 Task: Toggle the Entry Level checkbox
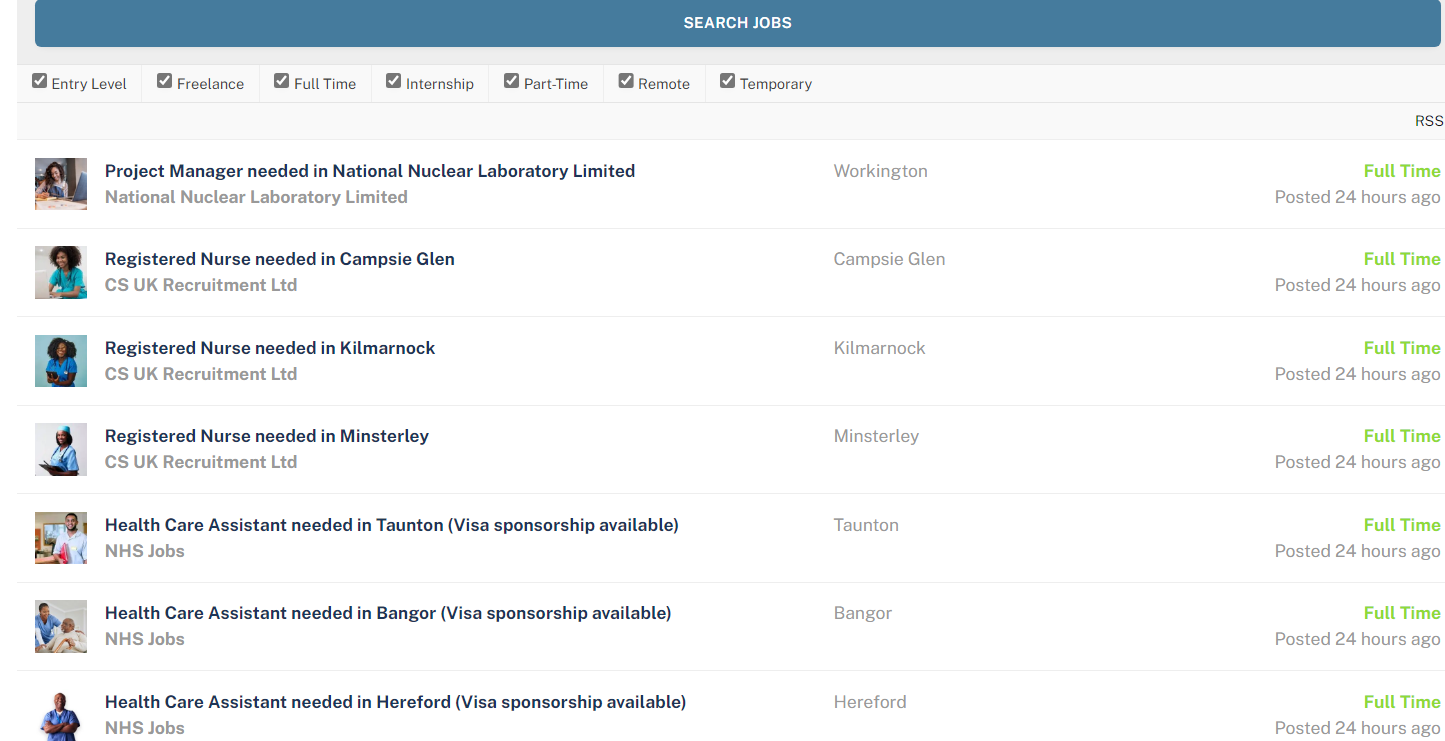[40, 81]
